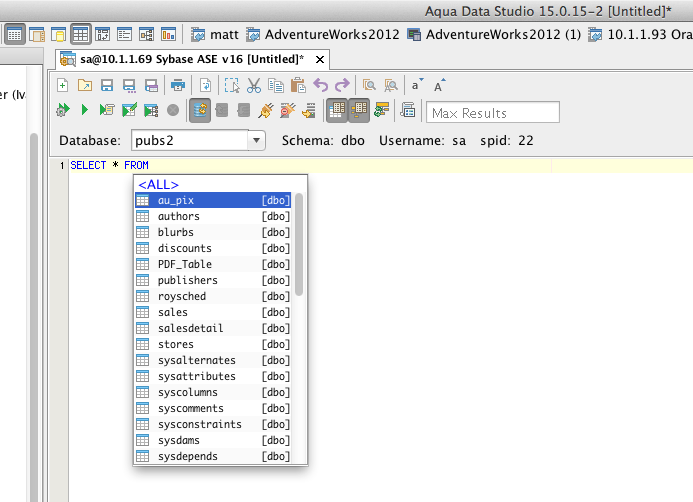Click the Execute Edit icon with pencil
The height and width of the screenshot is (502, 693).
point(129,110)
